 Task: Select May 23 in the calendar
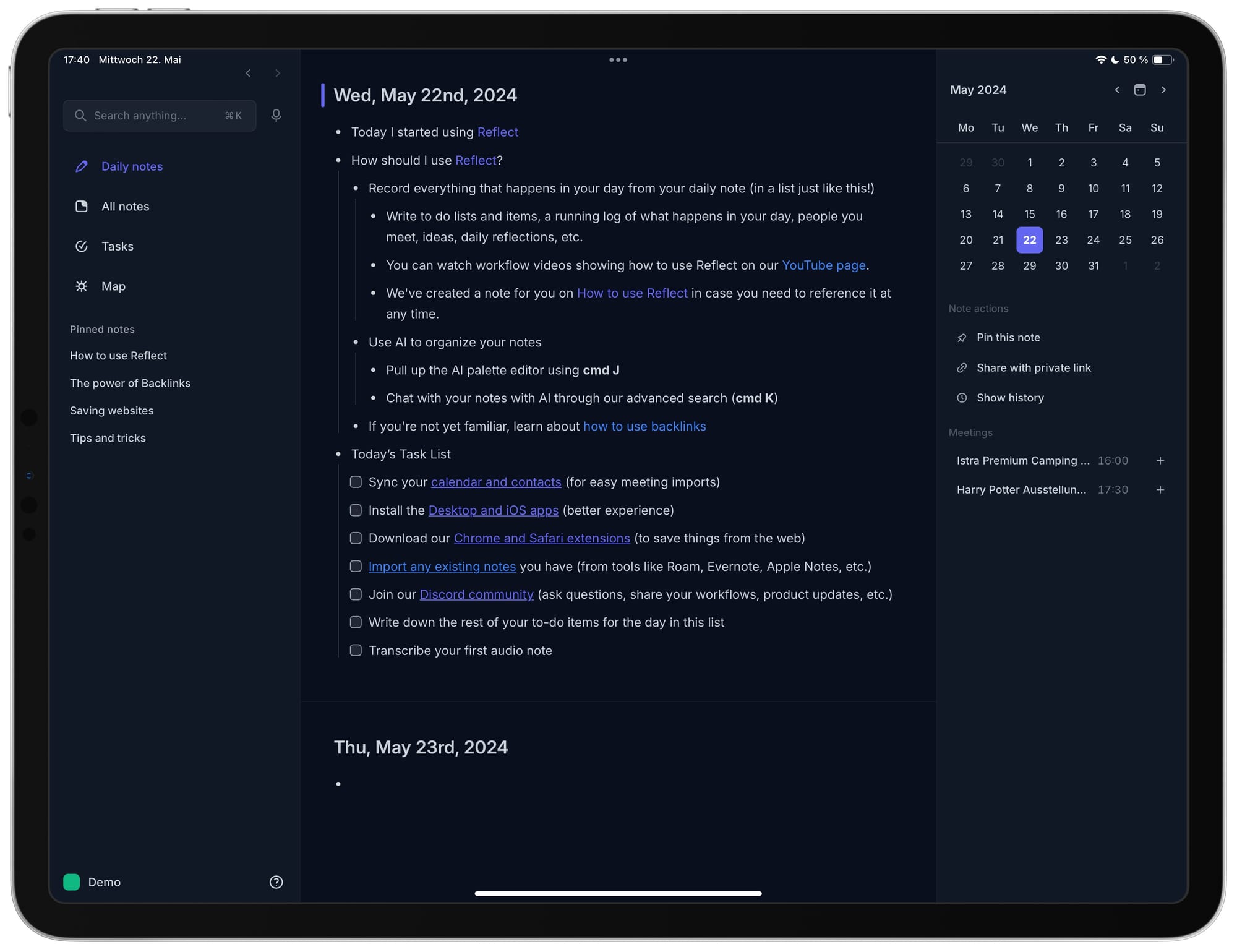coord(1061,240)
